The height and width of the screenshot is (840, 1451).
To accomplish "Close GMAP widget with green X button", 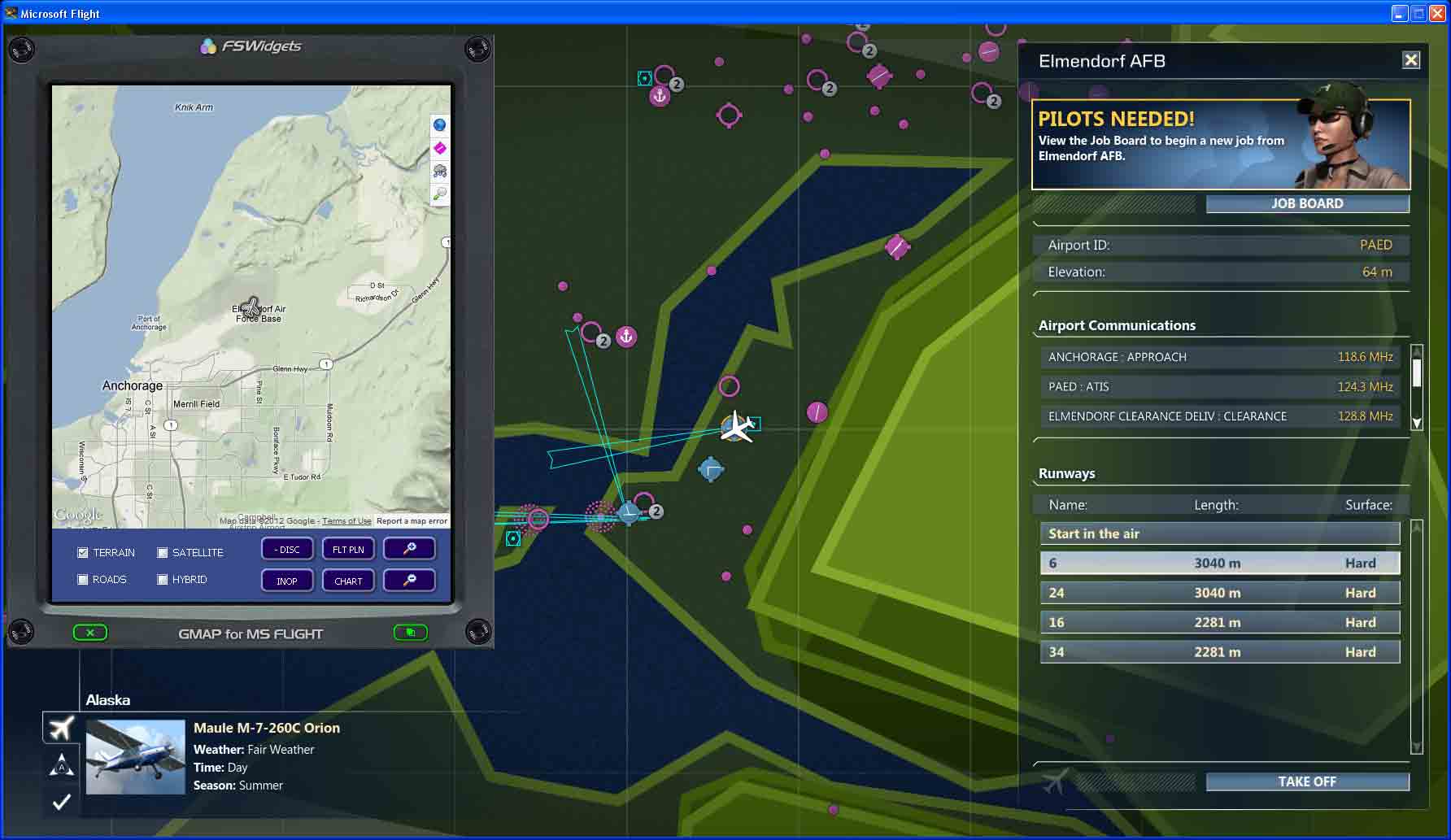I will [90, 633].
